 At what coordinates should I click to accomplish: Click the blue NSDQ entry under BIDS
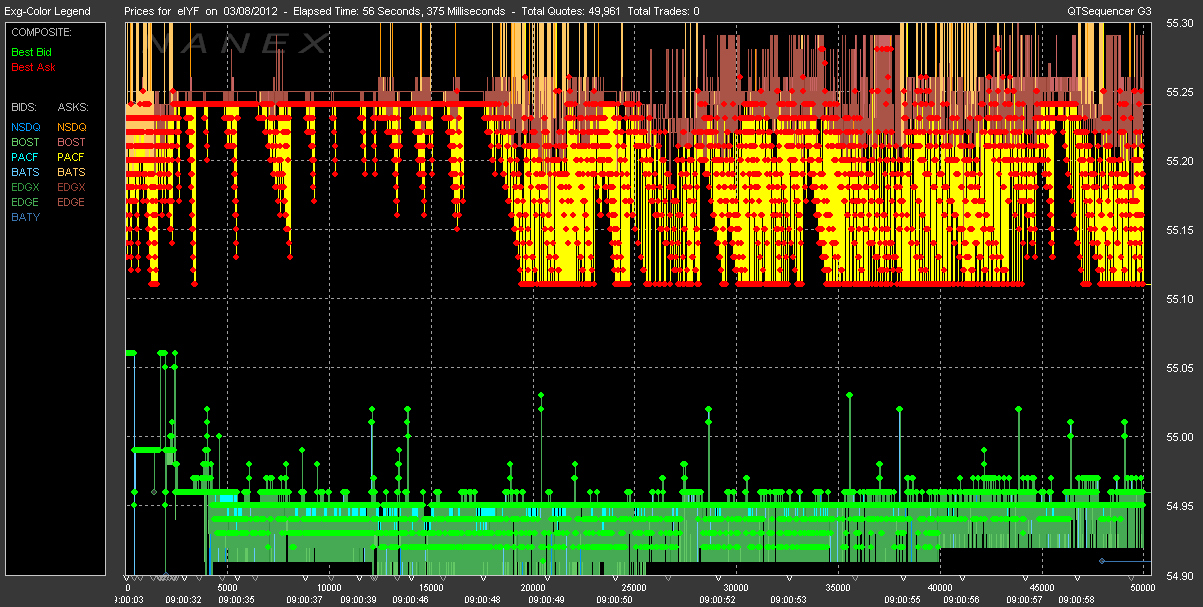(x=26, y=127)
